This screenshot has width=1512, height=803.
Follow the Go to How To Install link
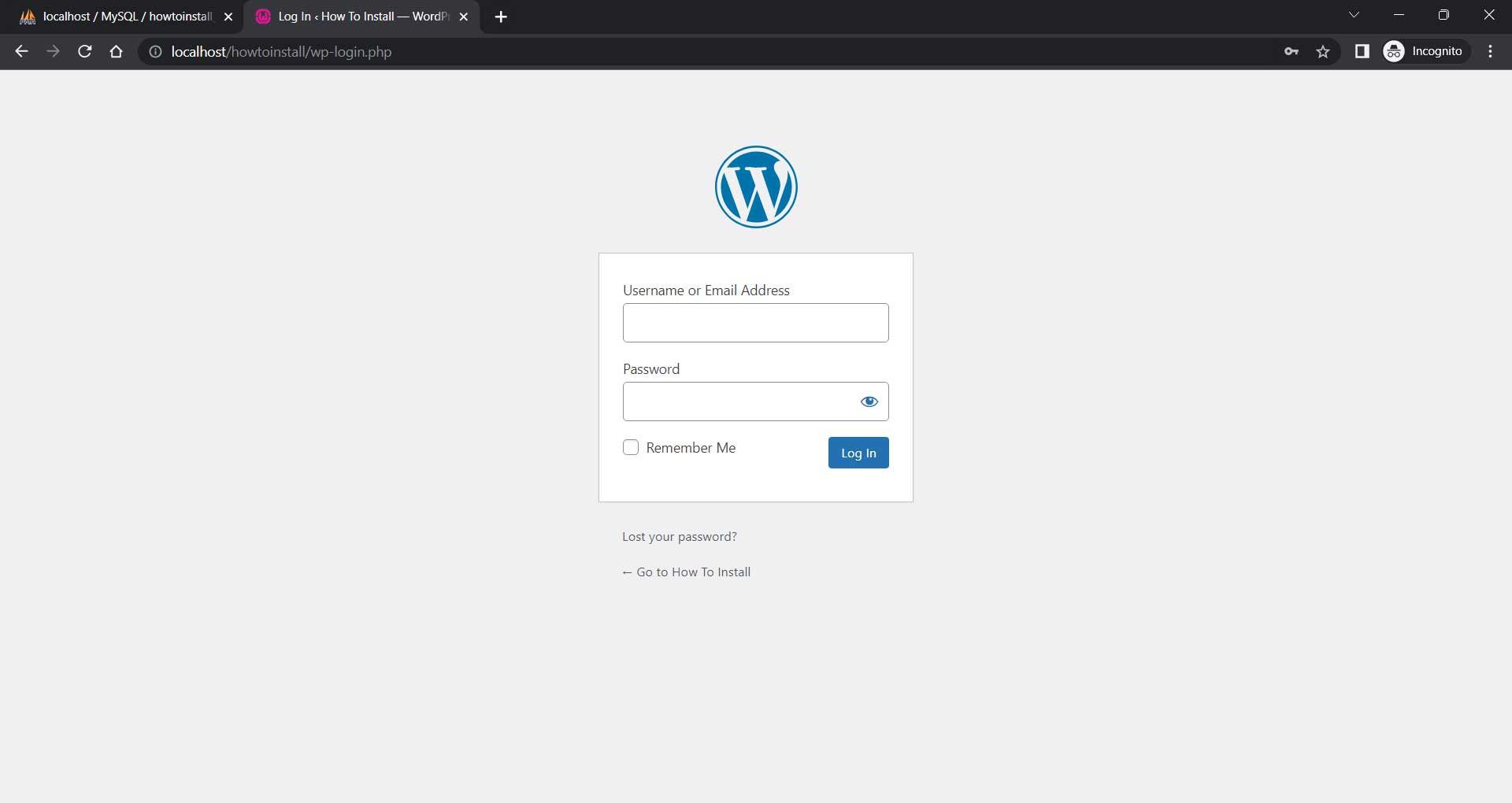[x=686, y=572]
